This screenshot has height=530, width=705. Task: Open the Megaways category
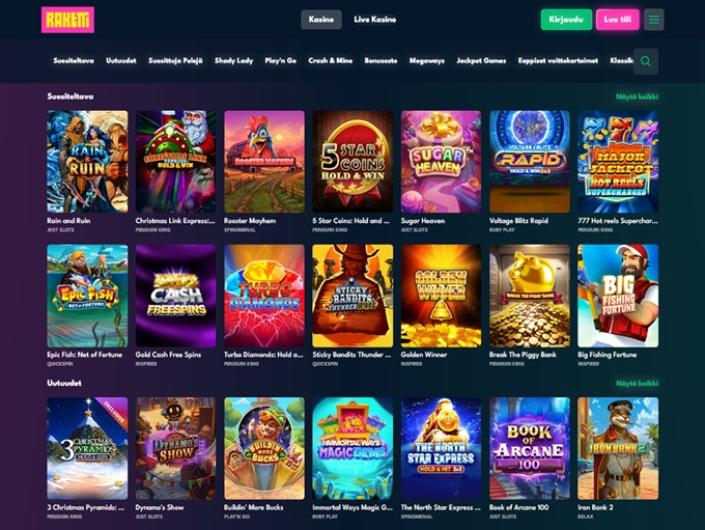[427, 61]
